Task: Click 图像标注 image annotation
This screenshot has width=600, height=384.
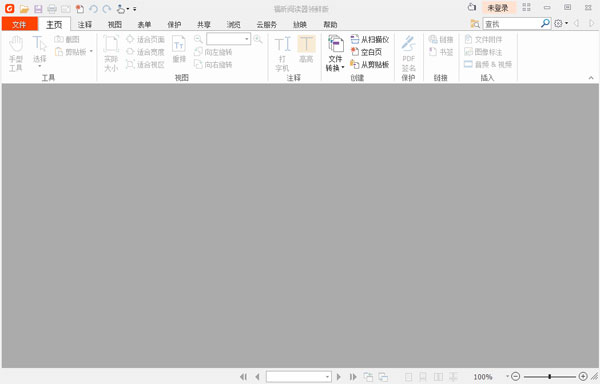Action: tap(483, 52)
